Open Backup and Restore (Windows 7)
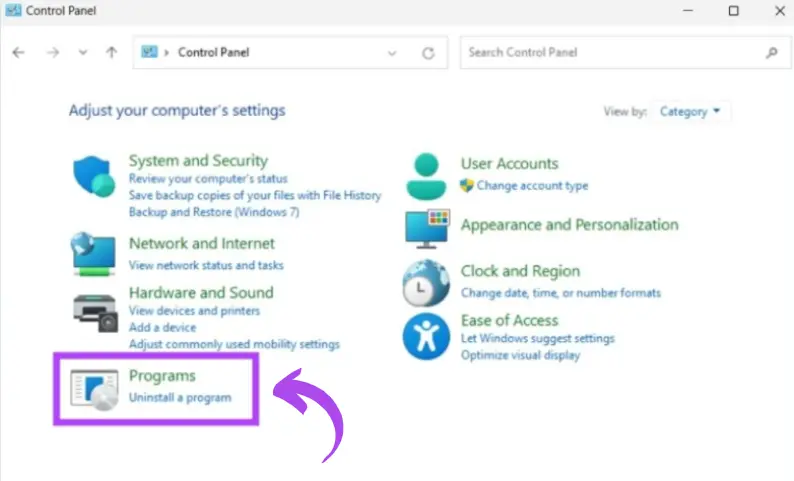This screenshot has width=794, height=481. [214, 212]
